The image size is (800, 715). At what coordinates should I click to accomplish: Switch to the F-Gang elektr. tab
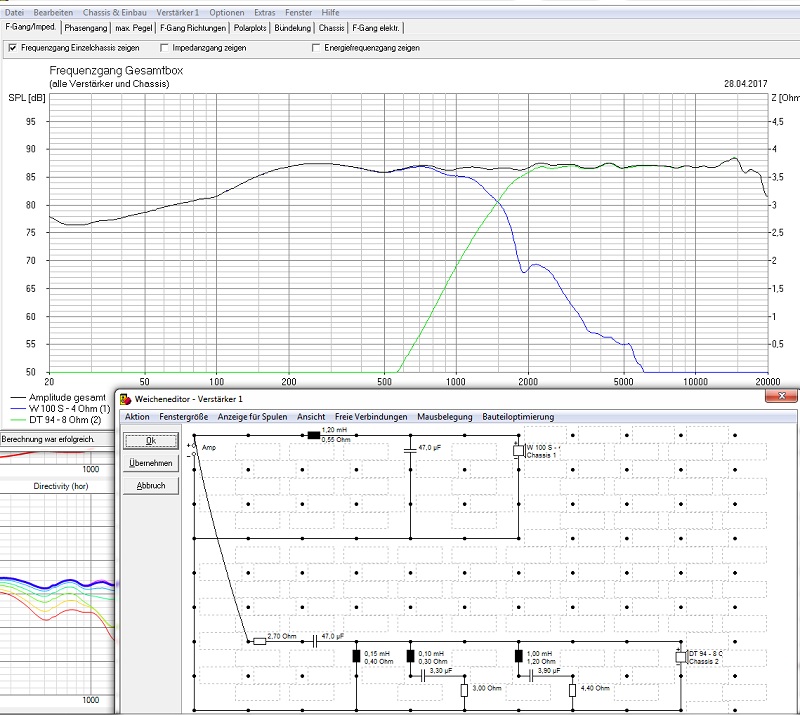coord(376,28)
